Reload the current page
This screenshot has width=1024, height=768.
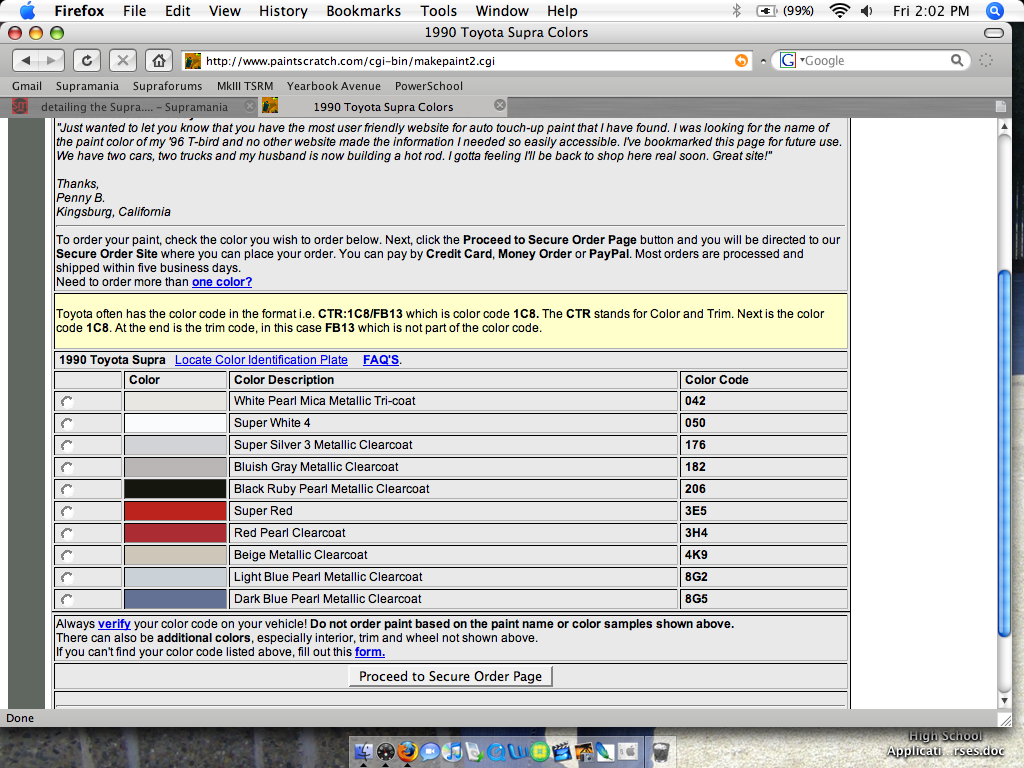click(86, 61)
